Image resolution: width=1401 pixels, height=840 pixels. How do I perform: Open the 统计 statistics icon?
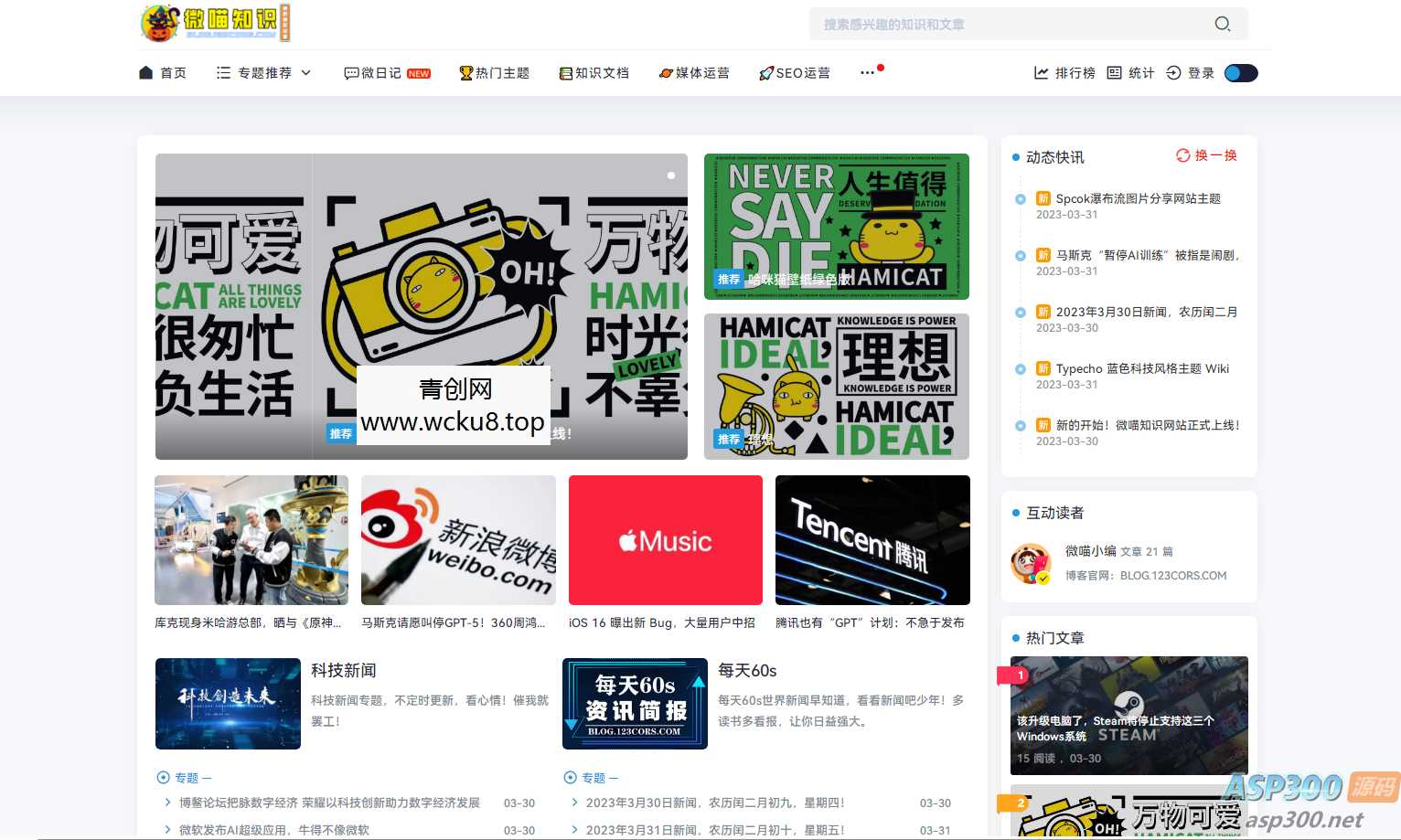(1114, 73)
